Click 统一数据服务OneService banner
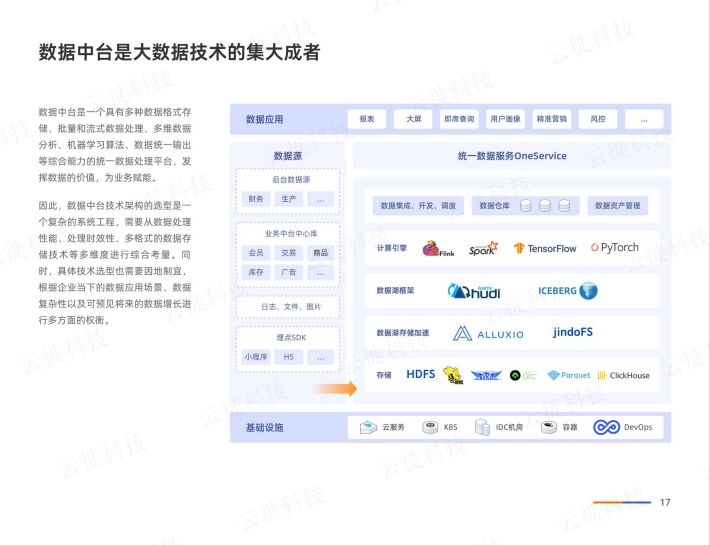This screenshot has height=546, width=710. 512,156
